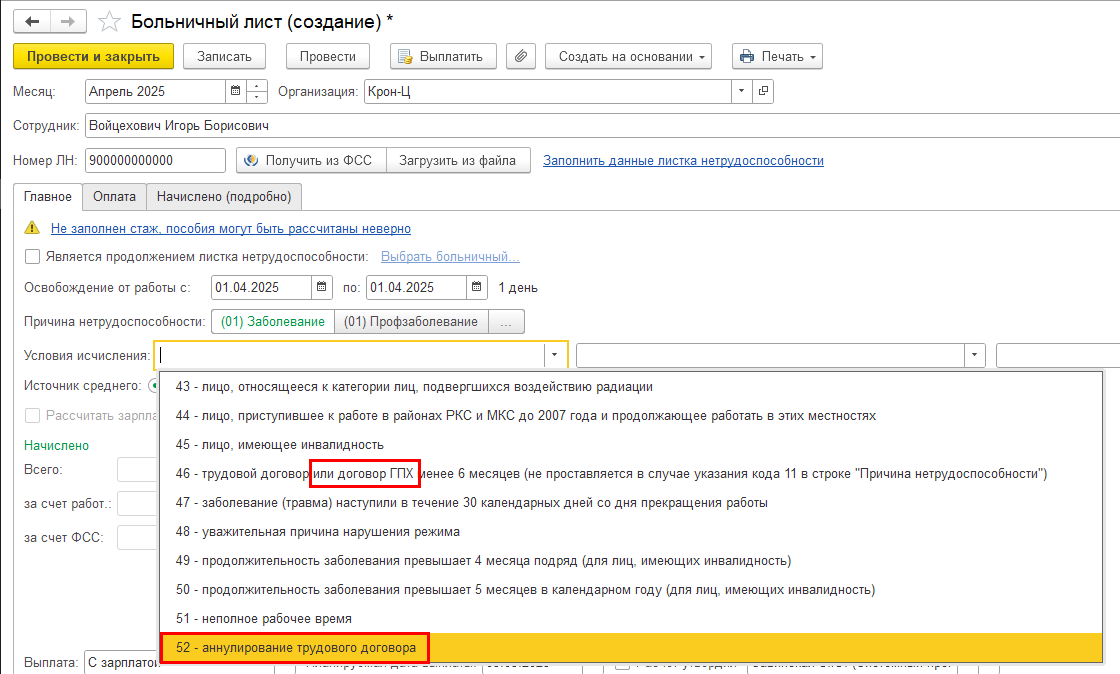Open Печать dropdown menu
This screenshot has width=1120, height=674.
tap(777, 56)
